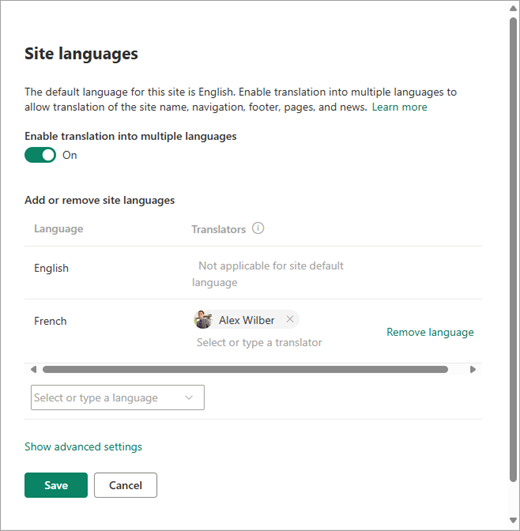Click the Add or remove site languages label

(100, 200)
